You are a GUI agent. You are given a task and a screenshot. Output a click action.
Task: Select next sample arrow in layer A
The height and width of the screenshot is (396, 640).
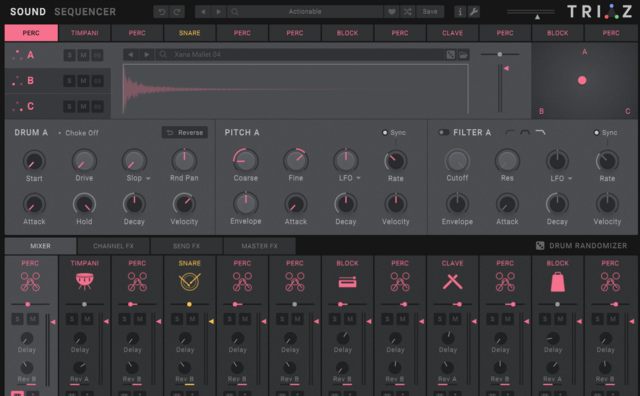tap(147, 54)
